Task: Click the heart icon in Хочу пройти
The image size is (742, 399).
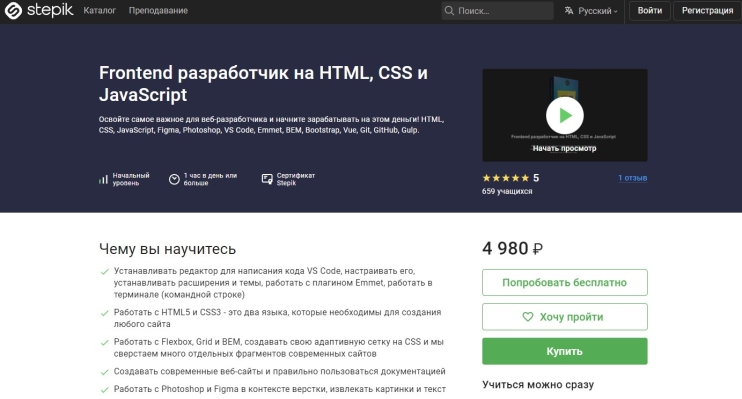Action: click(x=528, y=317)
